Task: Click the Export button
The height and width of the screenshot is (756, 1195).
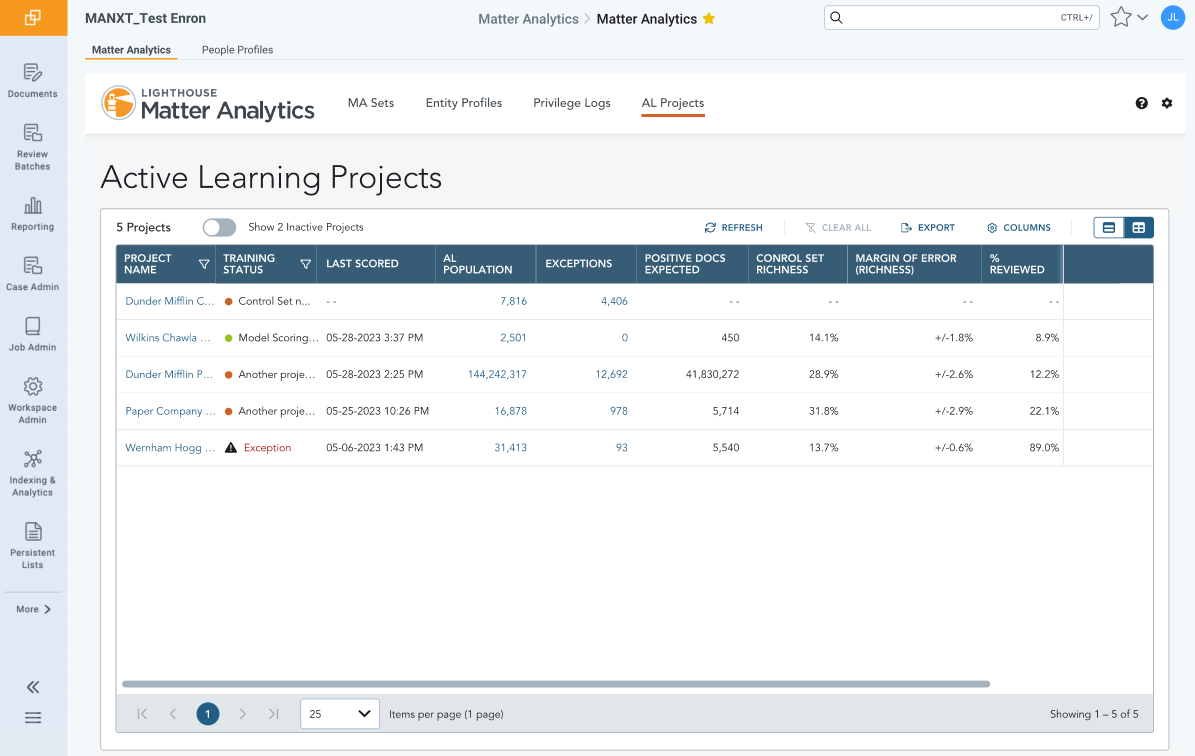Action: [x=927, y=227]
